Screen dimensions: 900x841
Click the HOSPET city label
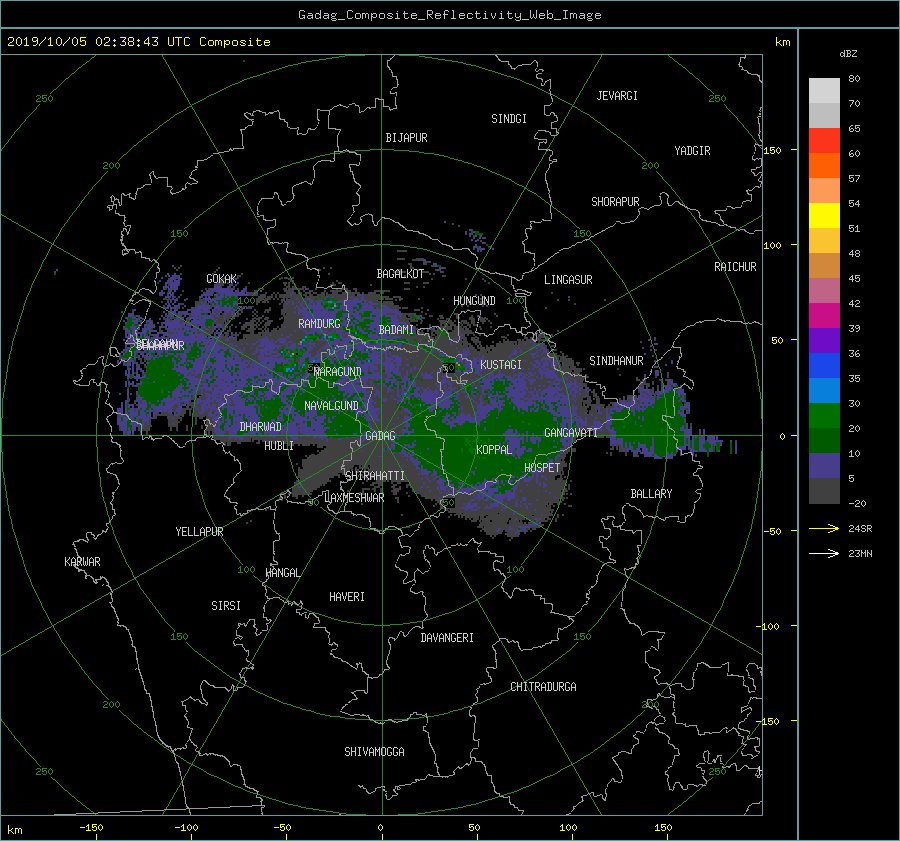542,468
